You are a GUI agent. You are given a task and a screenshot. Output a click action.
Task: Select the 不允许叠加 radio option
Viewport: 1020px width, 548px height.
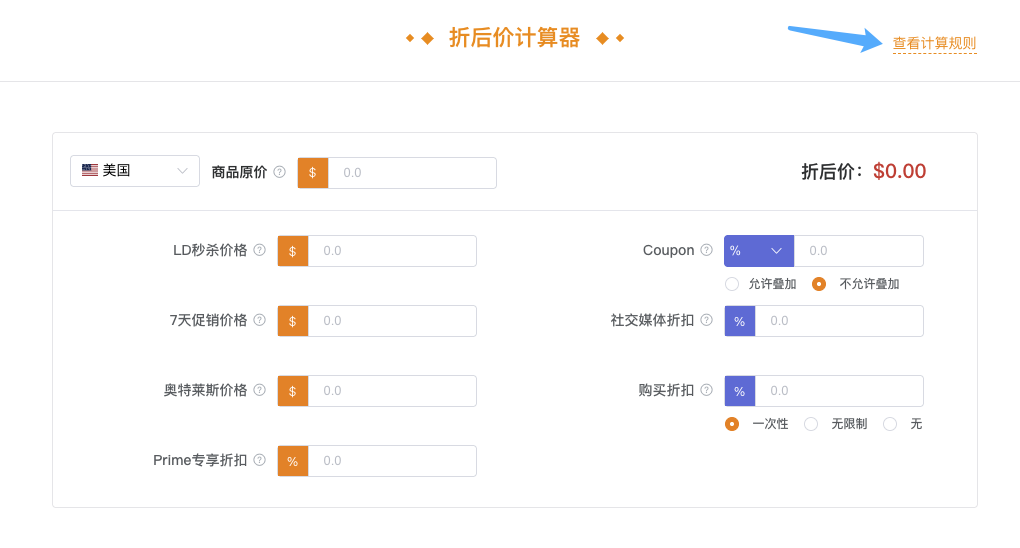(819, 284)
